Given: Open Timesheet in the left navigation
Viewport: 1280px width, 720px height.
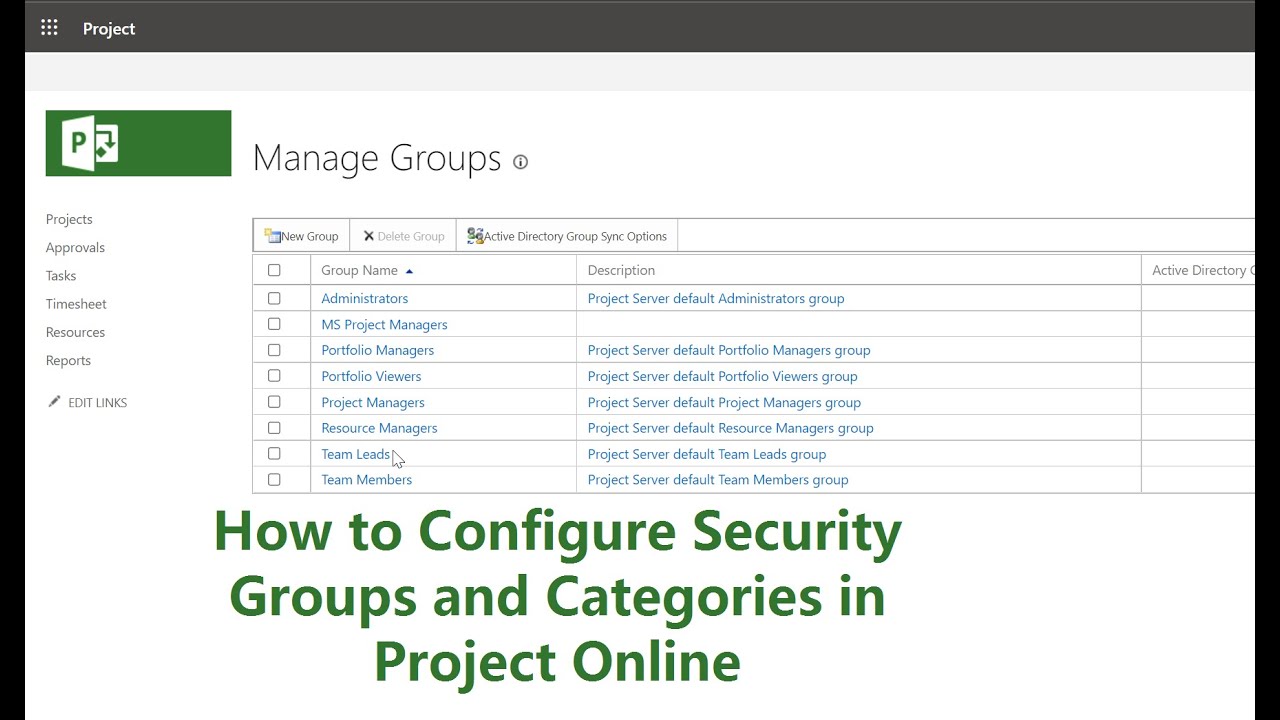Looking at the screenshot, I should pos(76,304).
